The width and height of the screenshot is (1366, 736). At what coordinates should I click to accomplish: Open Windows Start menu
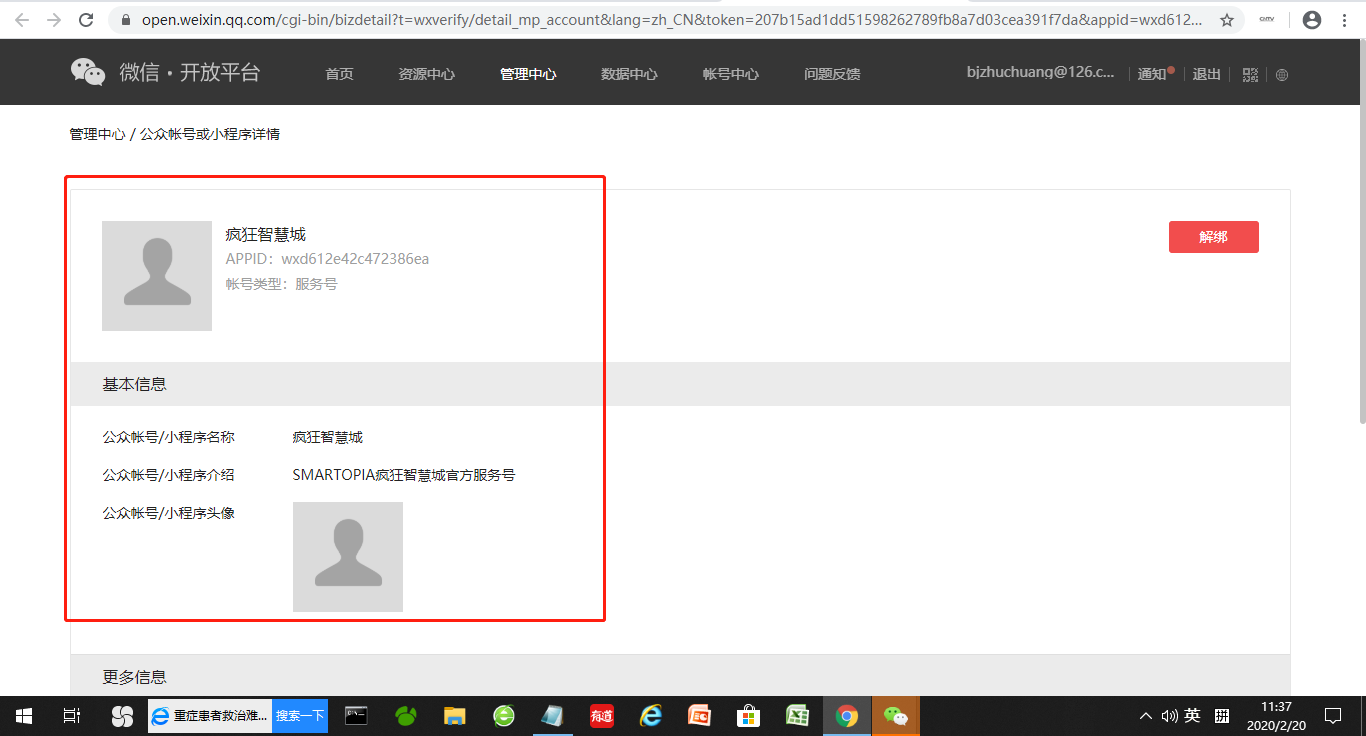point(24,716)
